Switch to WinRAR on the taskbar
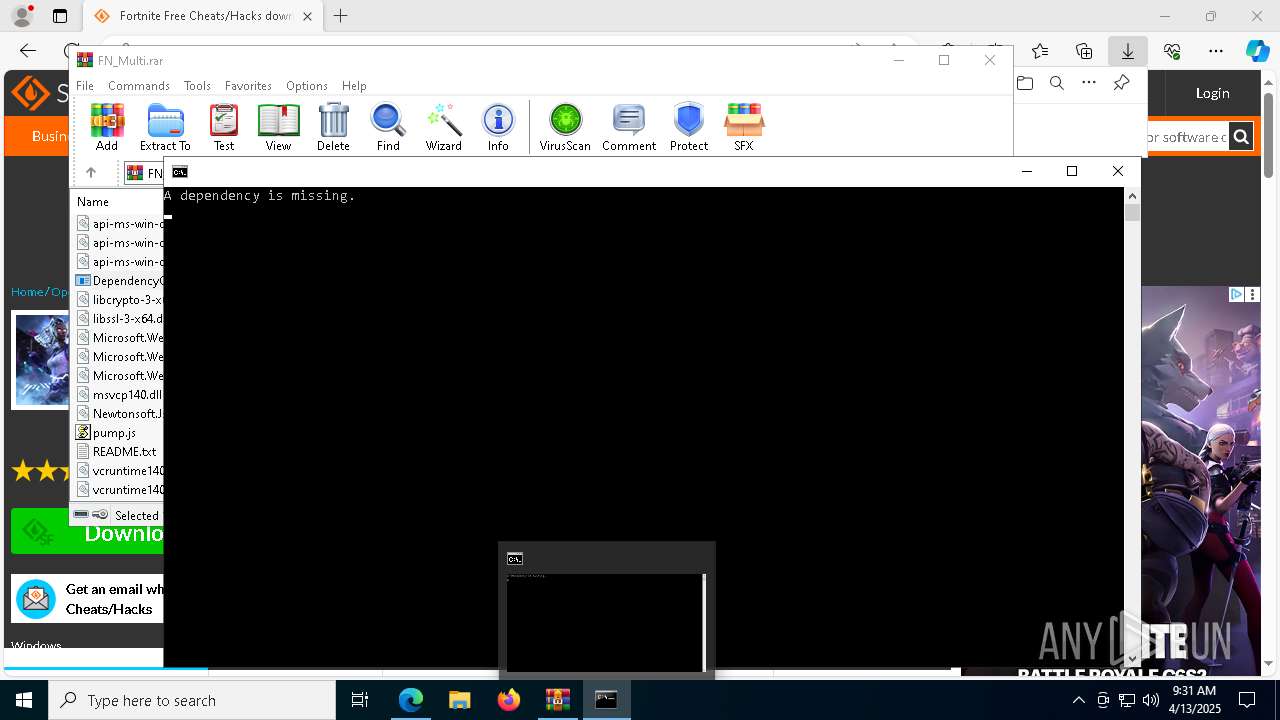The image size is (1280, 720). pyautogui.click(x=558, y=700)
